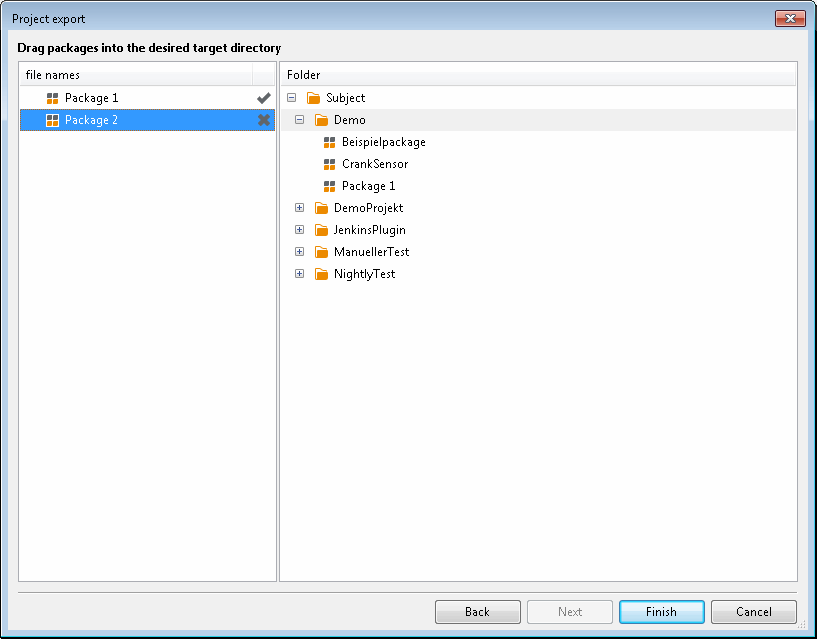Select the 'Subject' folder label
Image resolution: width=817 pixels, height=639 pixels.
point(345,98)
